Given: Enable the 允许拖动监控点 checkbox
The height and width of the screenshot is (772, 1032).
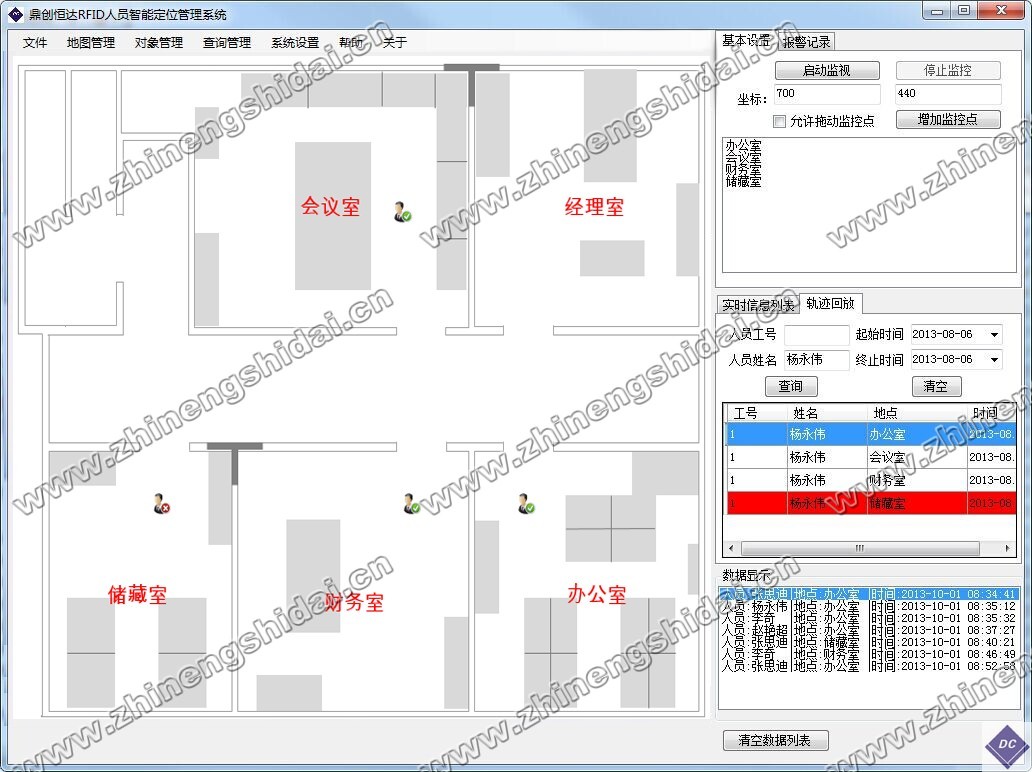Looking at the screenshot, I should coord(780,121).
